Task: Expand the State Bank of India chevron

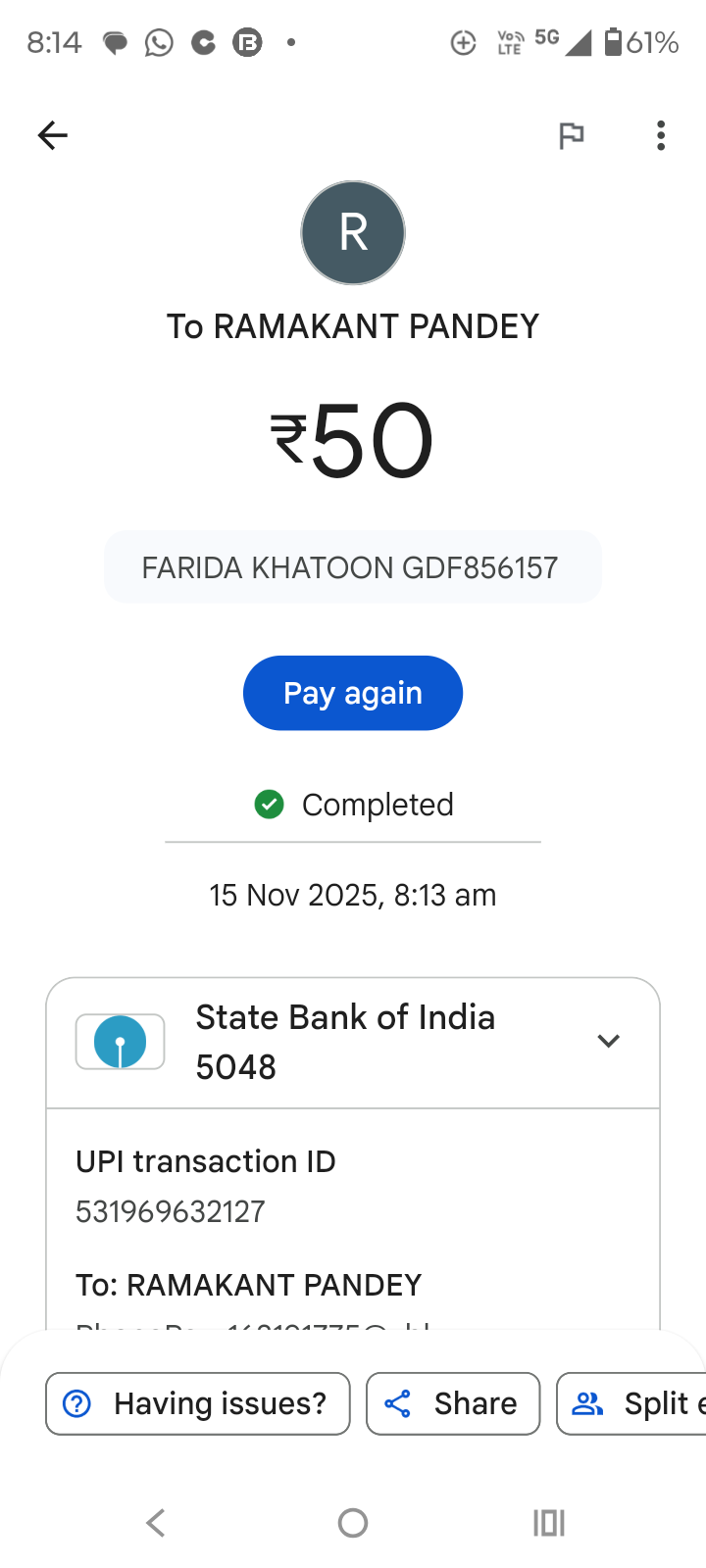Action: 609,1041
